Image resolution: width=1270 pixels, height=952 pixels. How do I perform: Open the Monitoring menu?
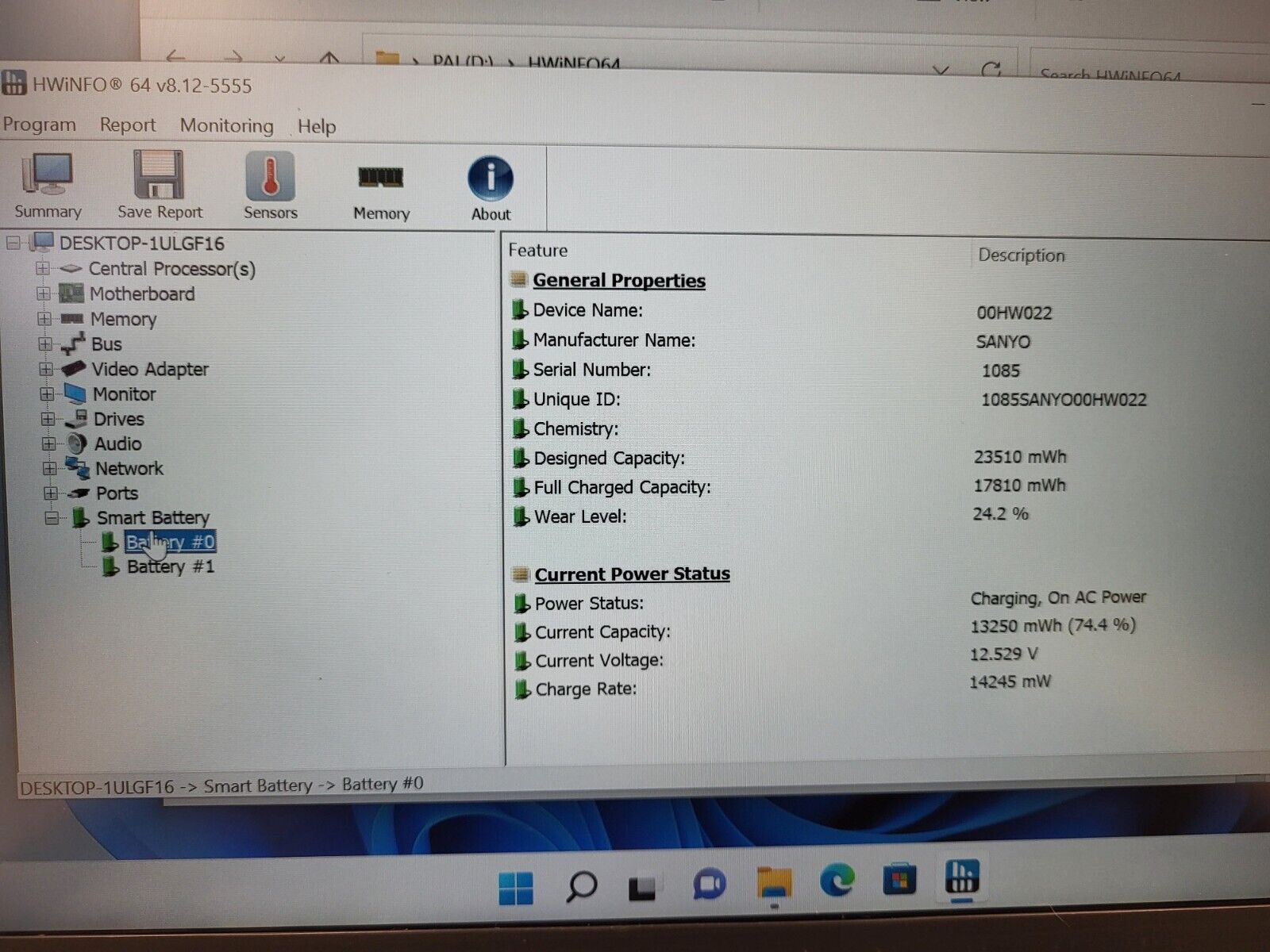226,125
